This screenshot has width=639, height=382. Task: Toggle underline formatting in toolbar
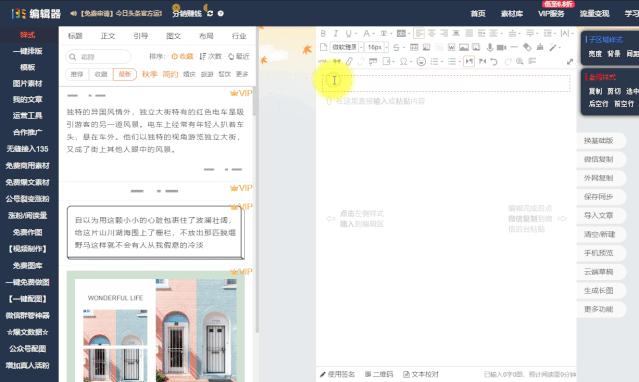(x=349, y=33)
